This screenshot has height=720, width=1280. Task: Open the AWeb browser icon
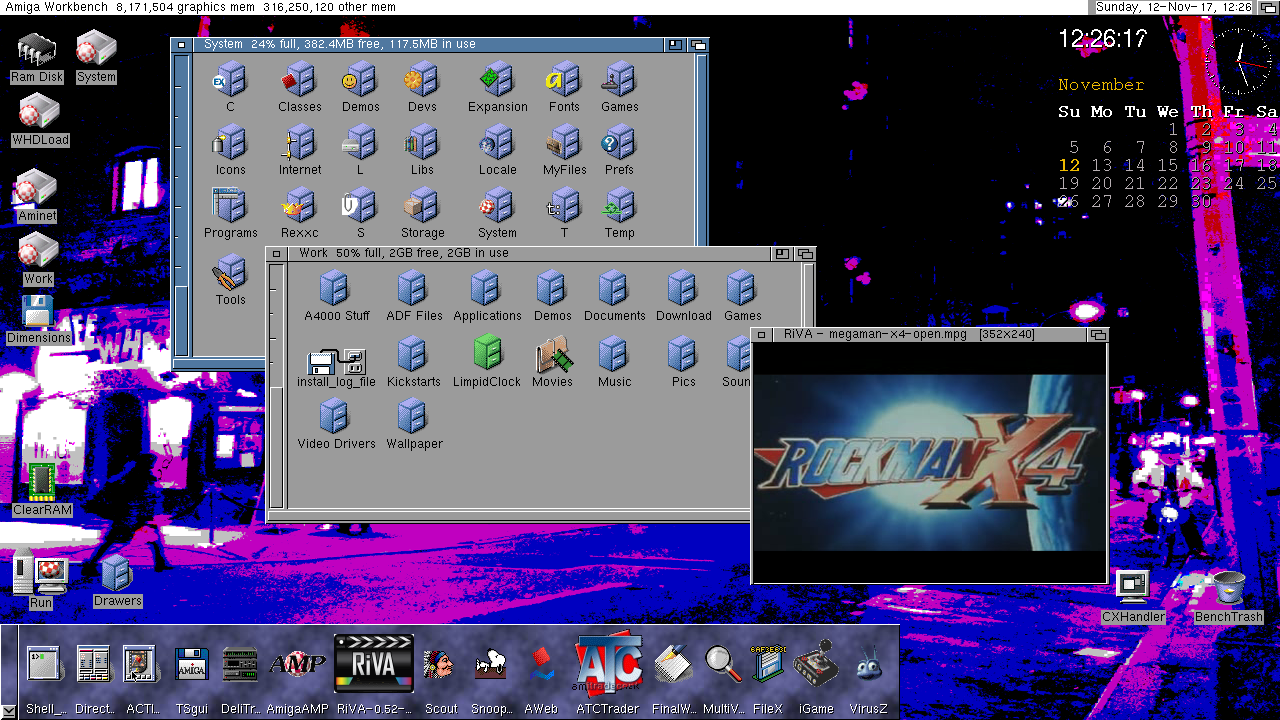tap(541, 666)
